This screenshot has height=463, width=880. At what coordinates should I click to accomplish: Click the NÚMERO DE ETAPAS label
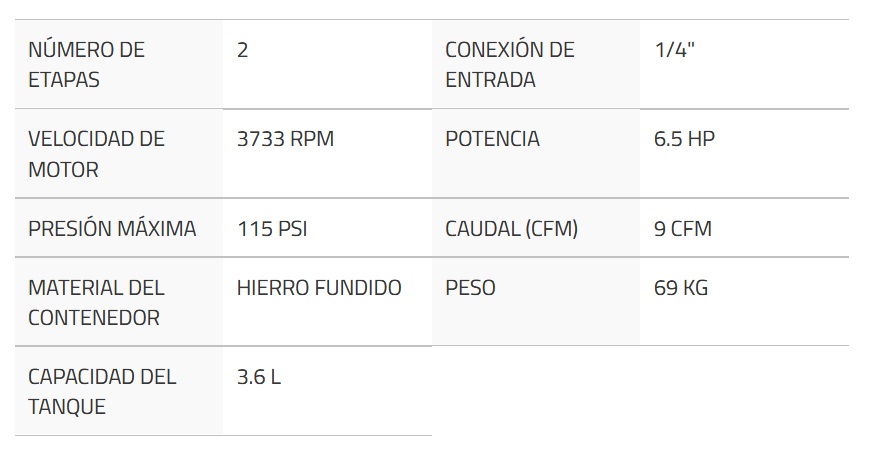coord(86,65)
